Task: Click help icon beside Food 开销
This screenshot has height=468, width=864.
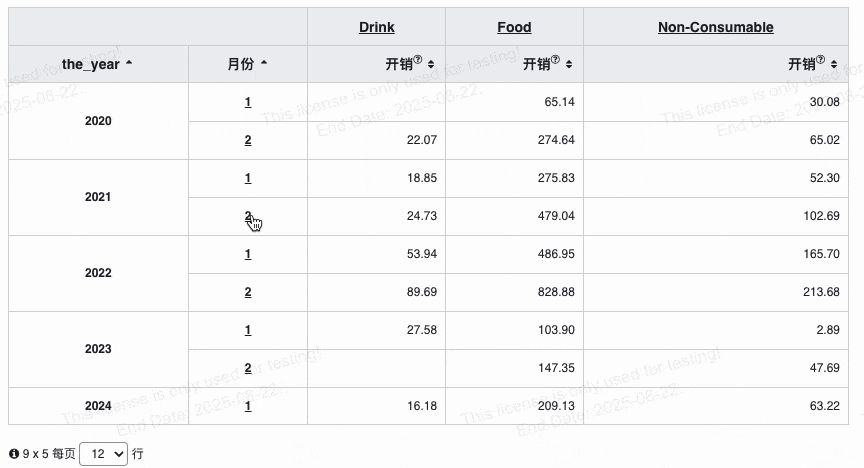Action: click(555, 60)
